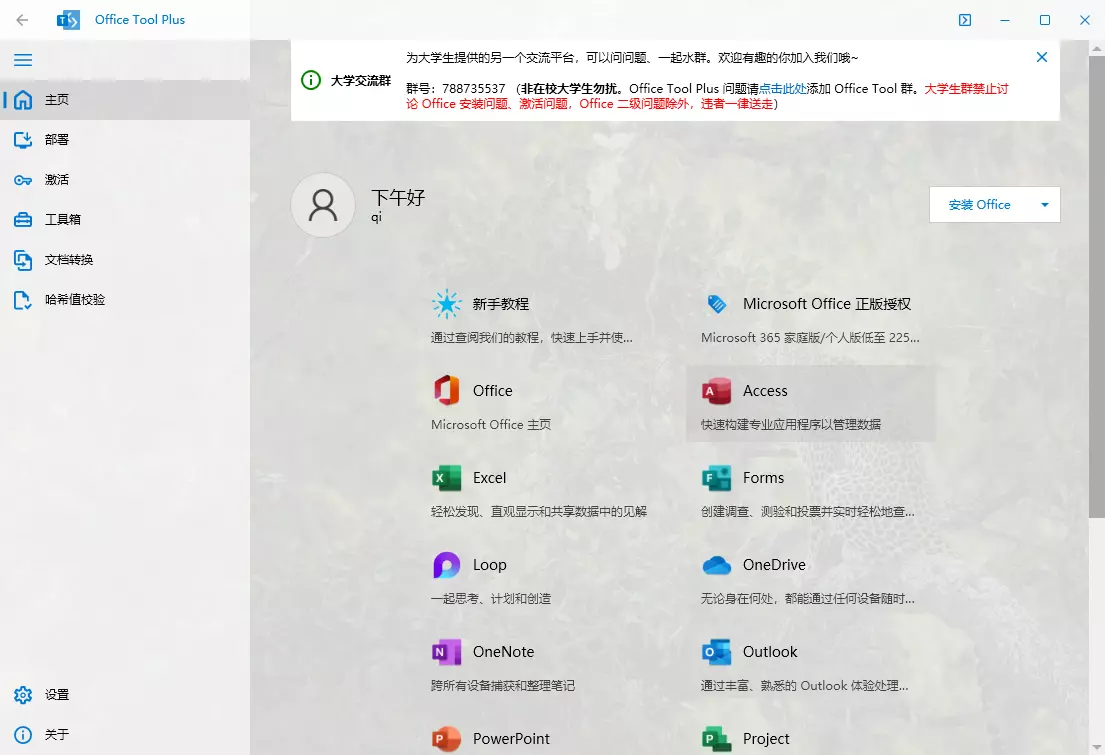
Task: Launch the OneNote tile icon
Action: coord(446,652)
